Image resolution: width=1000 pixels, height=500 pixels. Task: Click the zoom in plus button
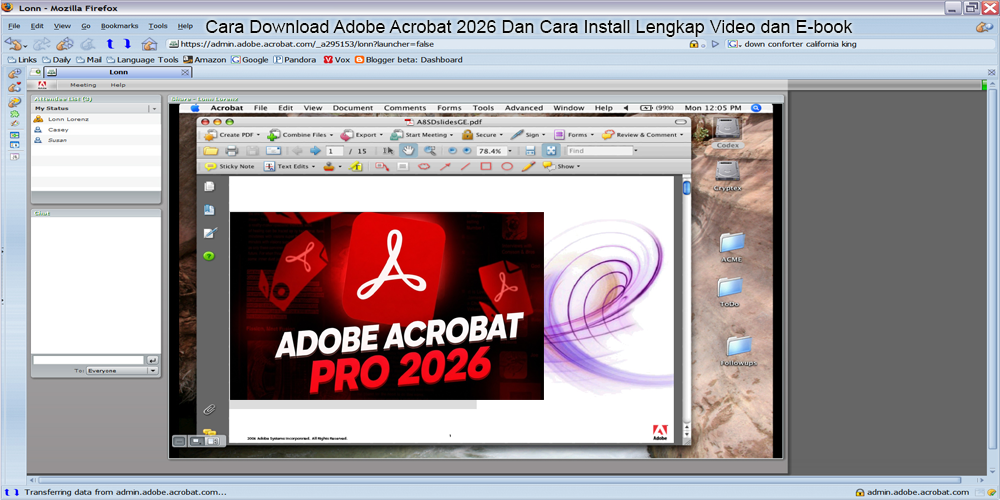coord(467,151)
